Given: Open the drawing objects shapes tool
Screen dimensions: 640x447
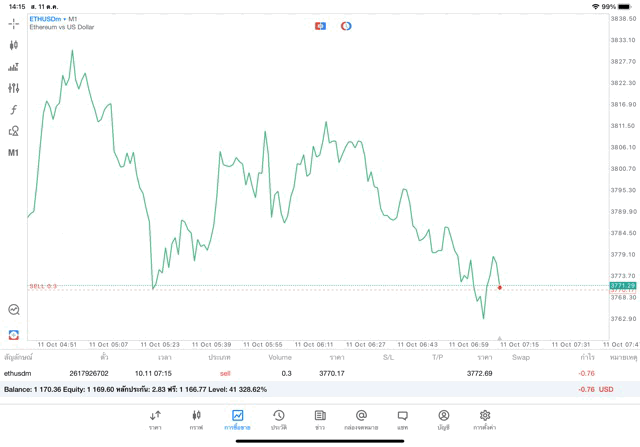Looking at the screenshot, I should pyautogui.click(x=14, y=131).
